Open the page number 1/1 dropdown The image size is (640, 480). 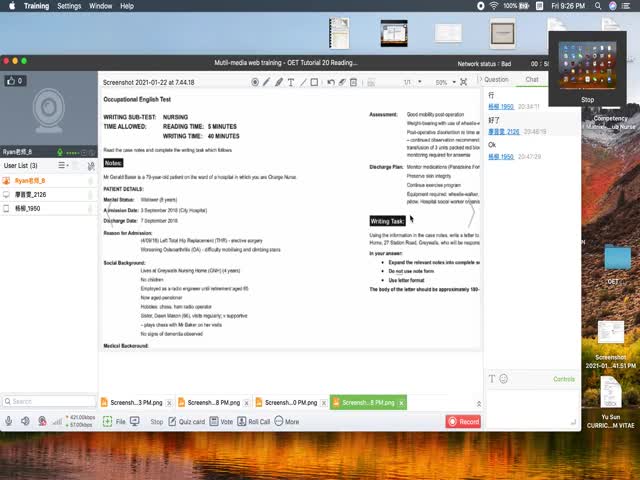412,81
